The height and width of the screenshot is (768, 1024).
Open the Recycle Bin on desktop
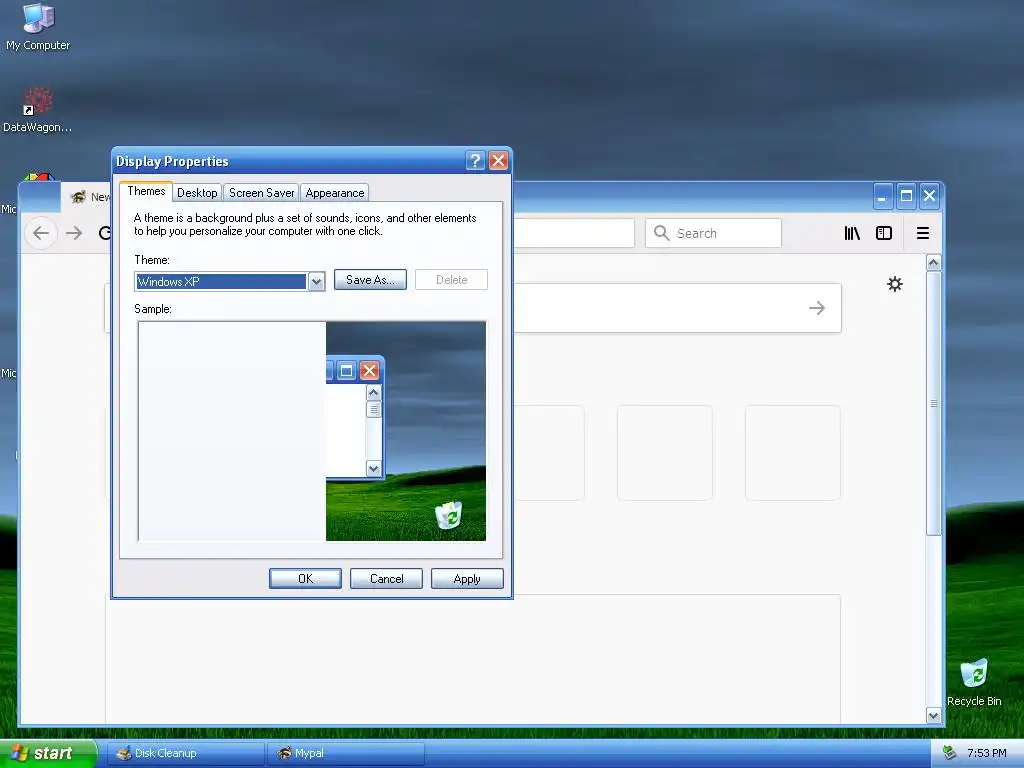point(974,682)
